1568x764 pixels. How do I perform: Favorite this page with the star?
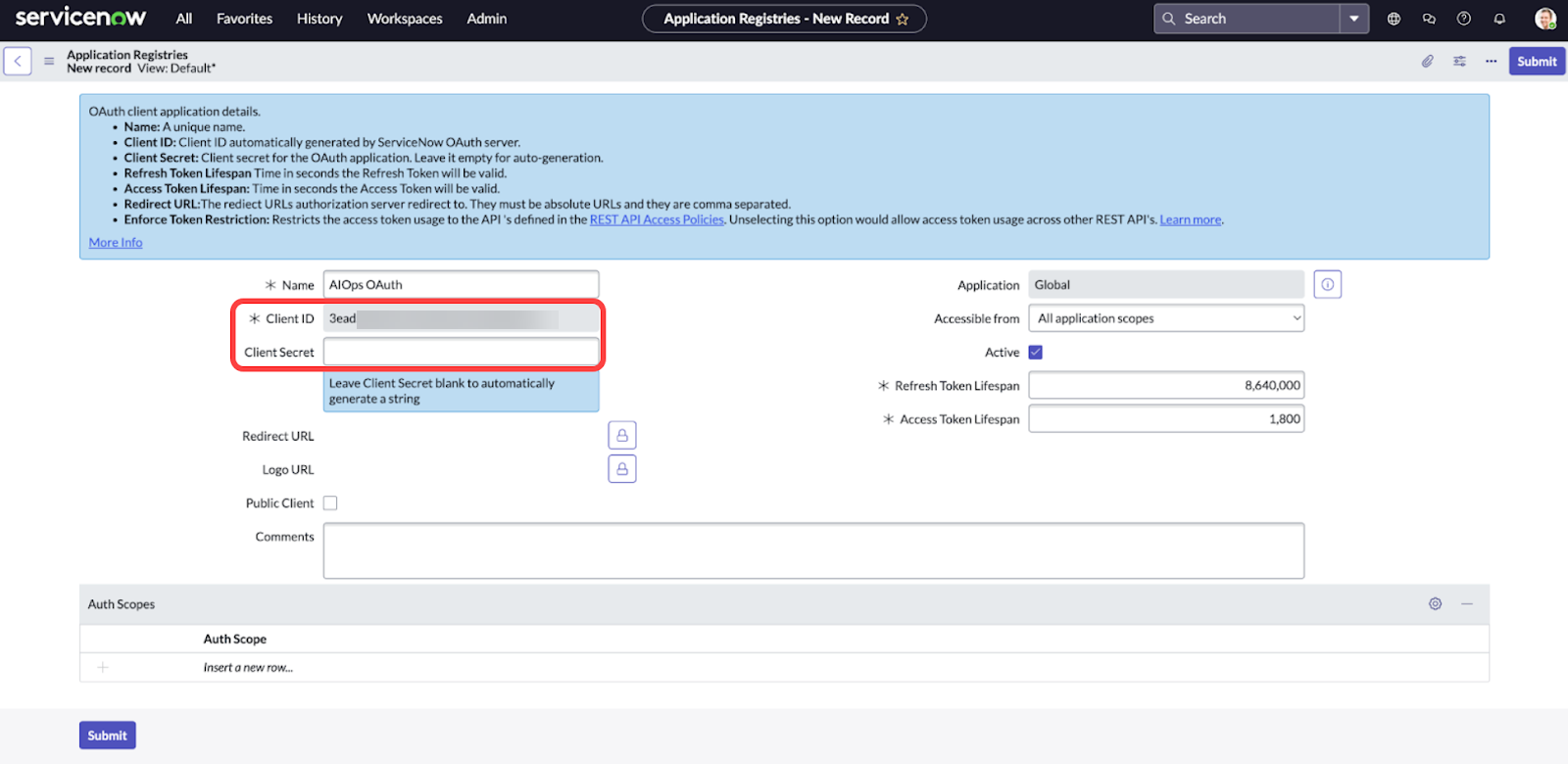903,20
